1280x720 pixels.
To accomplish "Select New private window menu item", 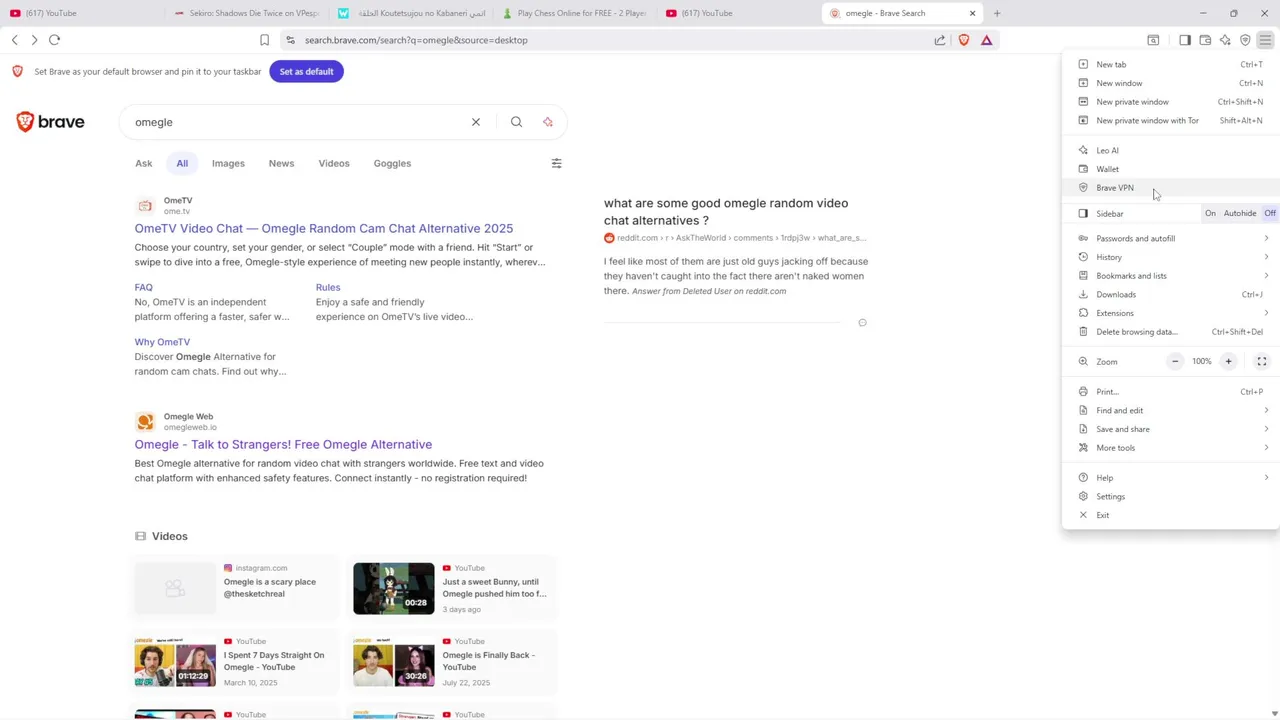I will (1171, 102).
